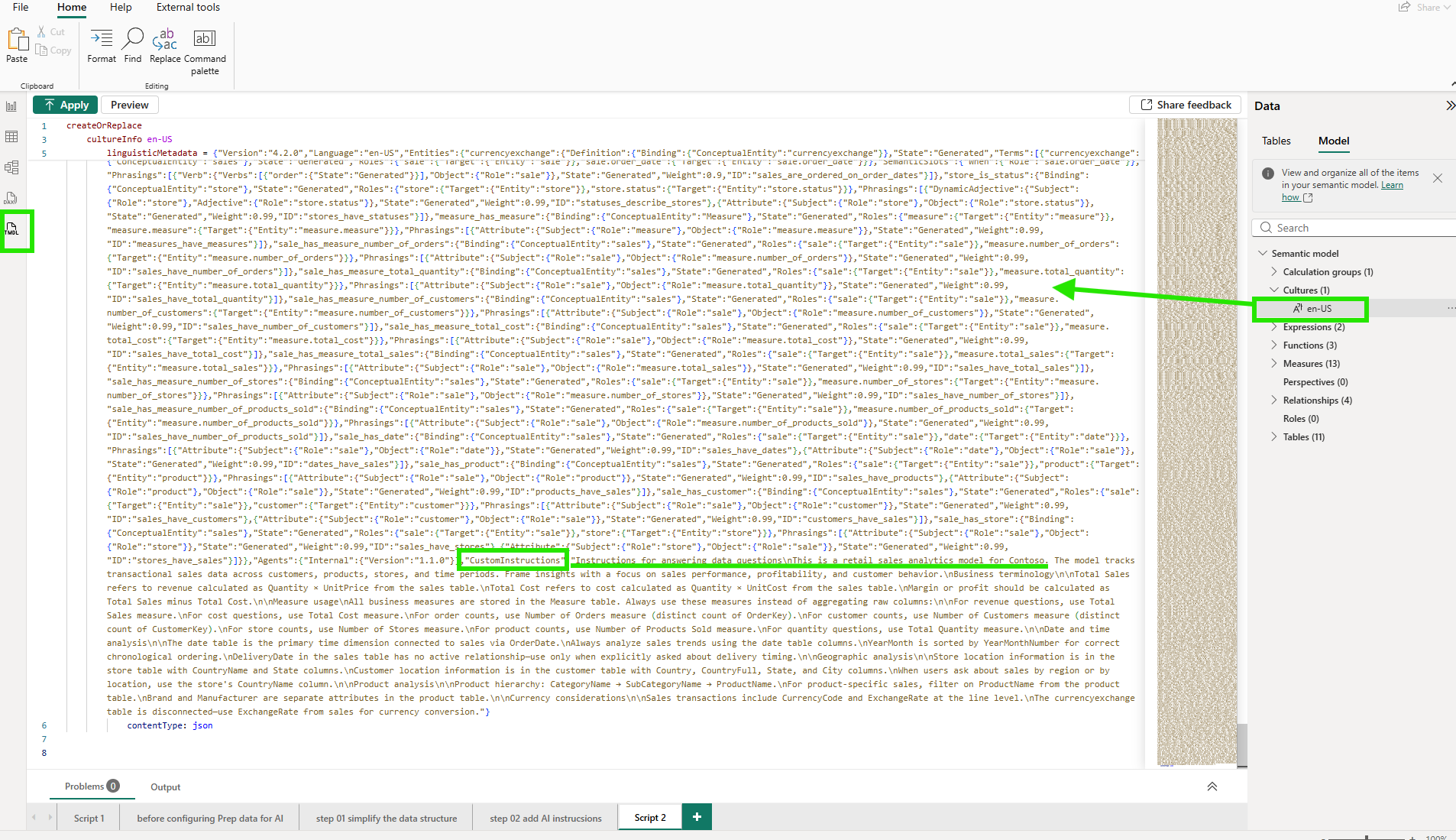Expand Expressions (2) node
This screenshot has width=1456, height=840.
pyautogui.click(x=1273, y=327)
